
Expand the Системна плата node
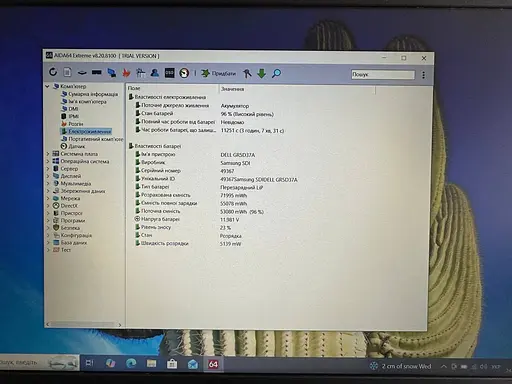[x=47, y=154]
